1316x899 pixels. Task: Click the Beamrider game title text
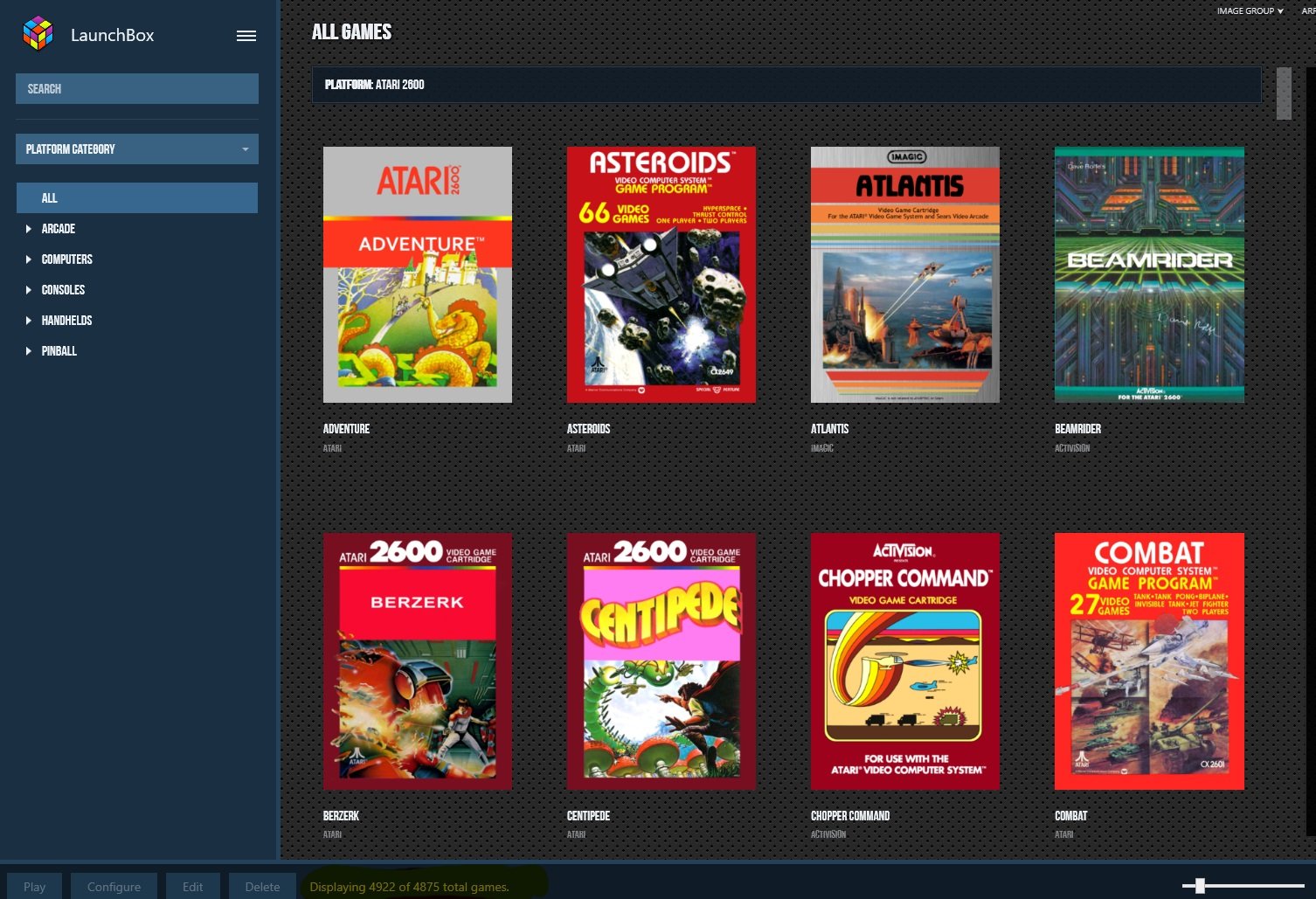click(1077, 429)
